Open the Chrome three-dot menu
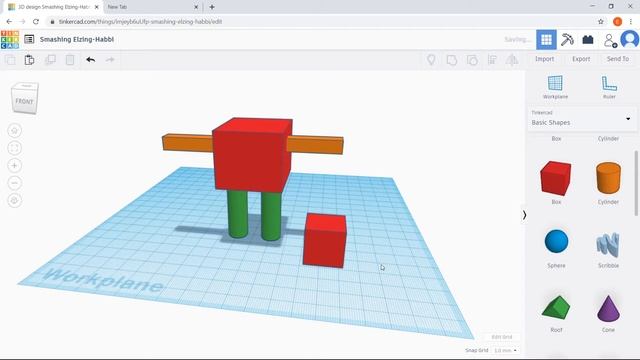This screenshot has height=360, width=640. click(631, 22)
